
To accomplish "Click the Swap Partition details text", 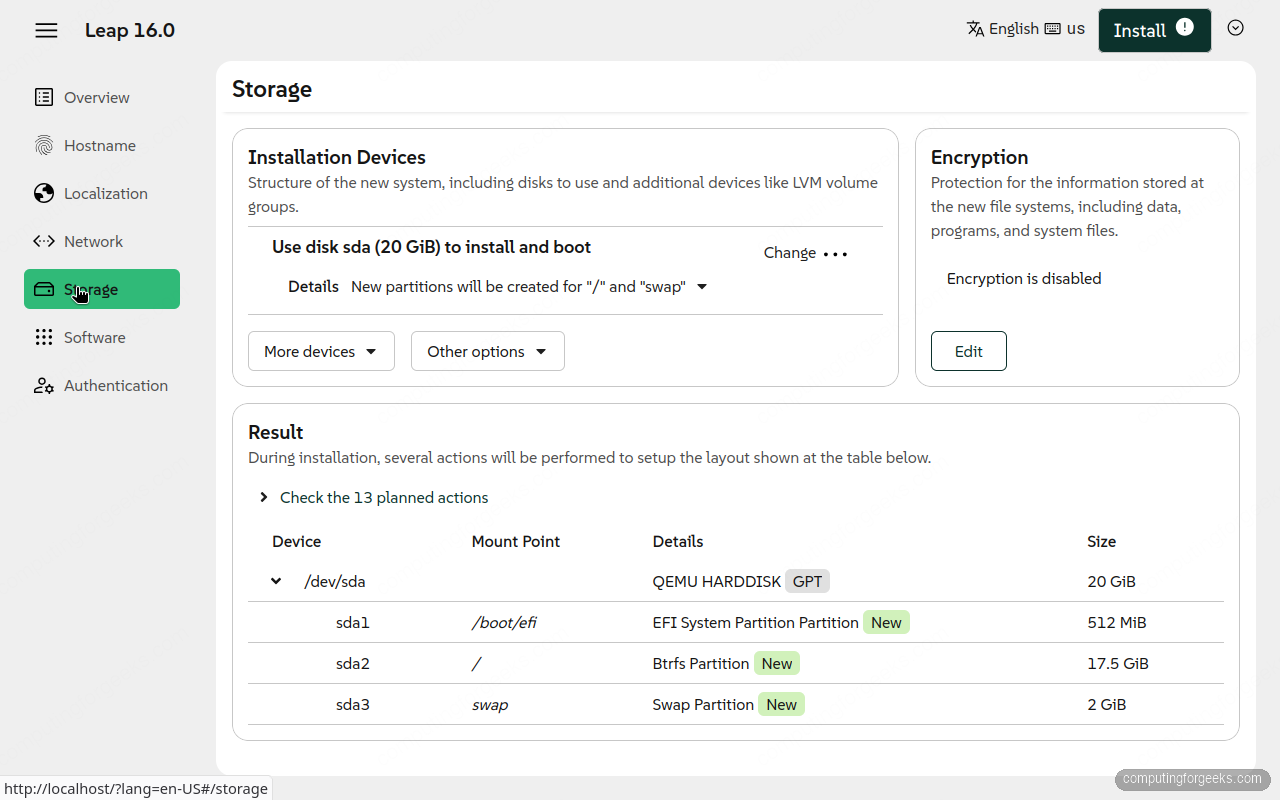I will coord(703,704).
